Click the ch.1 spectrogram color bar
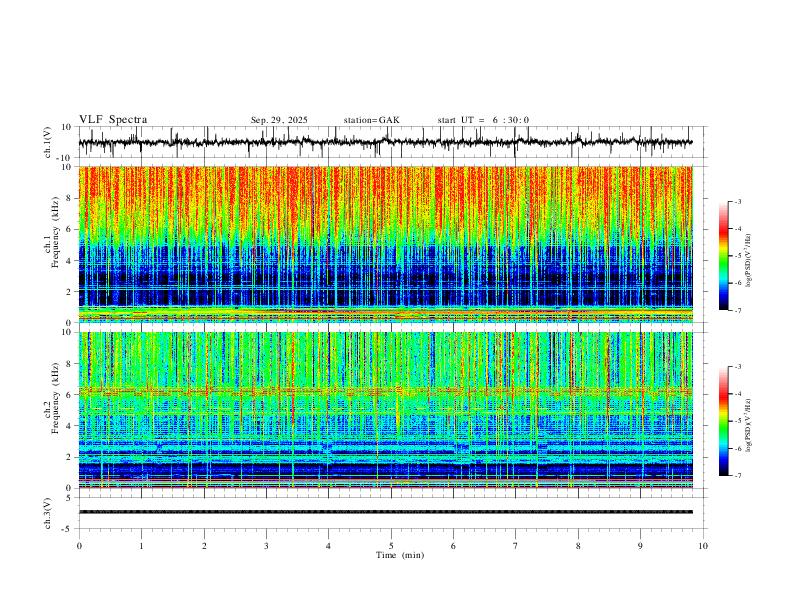 (x=723, y=256)
